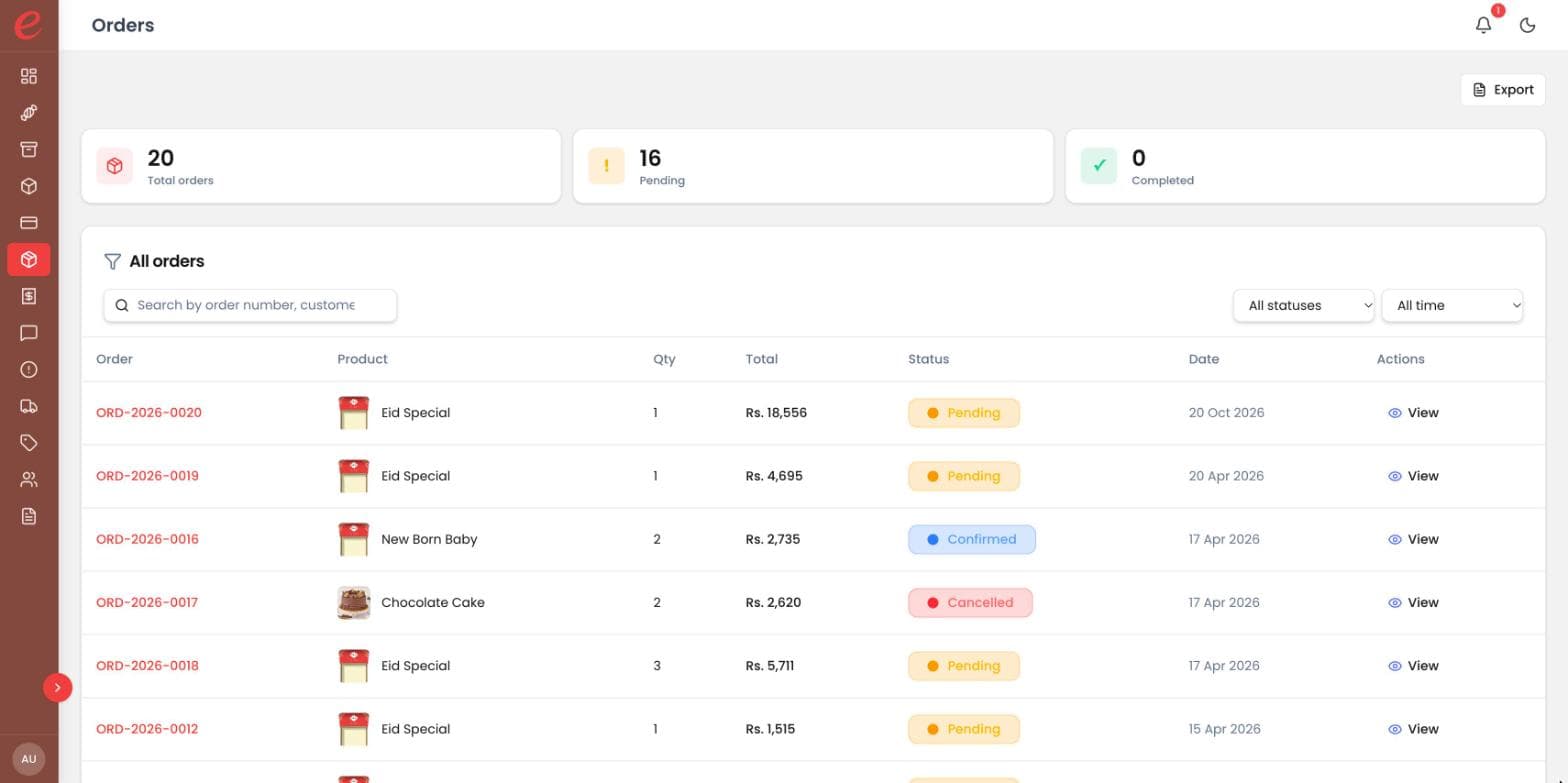The height and width of the screenshot is (783, 1568).
Task: Toggle dark mode moon icon
Action: click(1527, 25)
